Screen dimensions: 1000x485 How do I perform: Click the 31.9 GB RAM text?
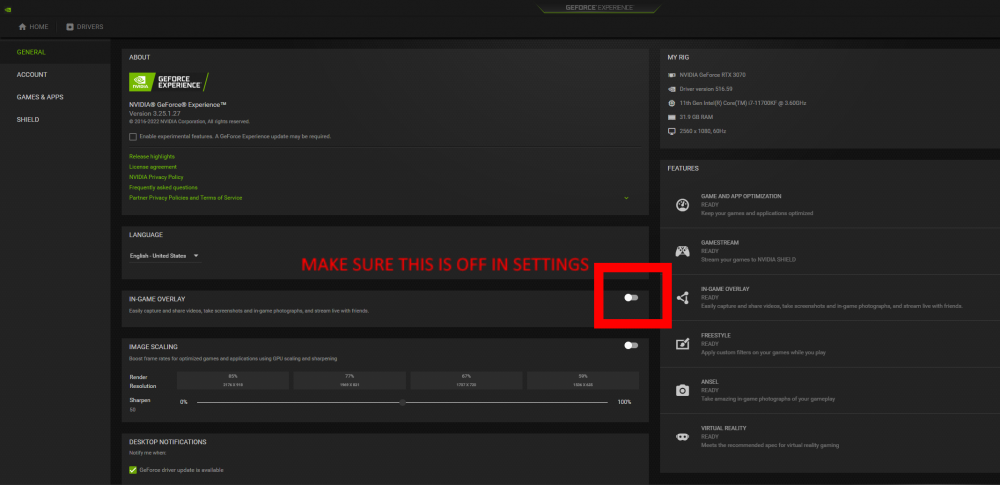point(695,117)
